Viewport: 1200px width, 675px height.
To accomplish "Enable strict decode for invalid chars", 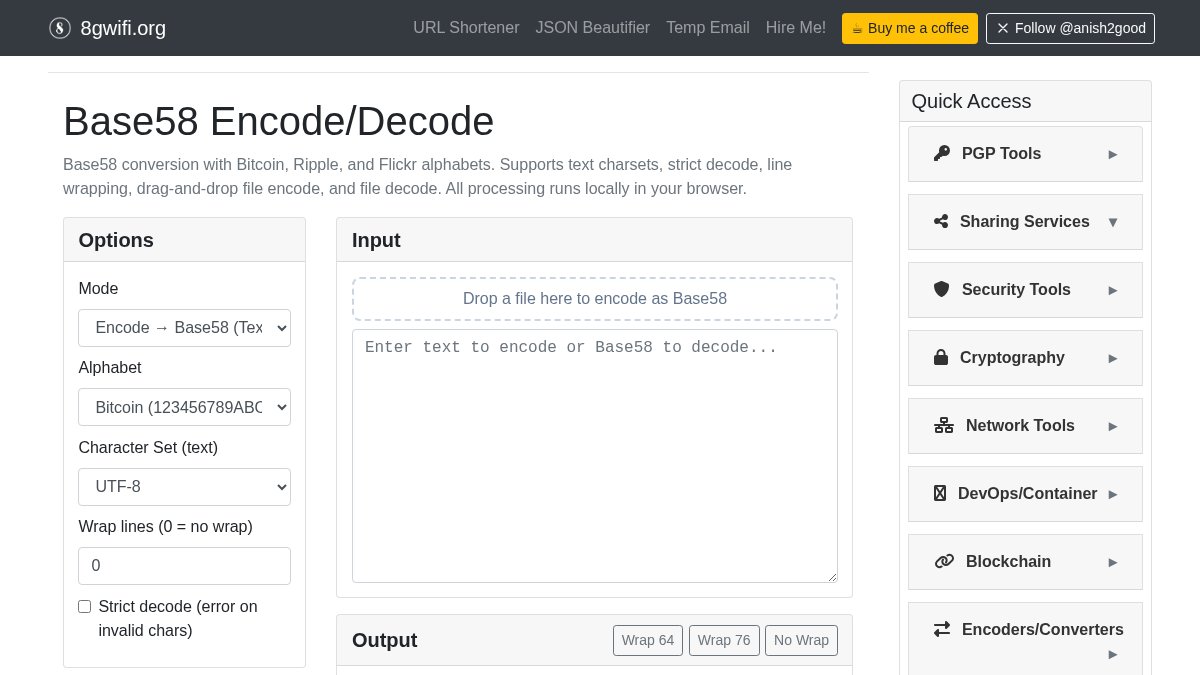I will (x=84, y=606).
